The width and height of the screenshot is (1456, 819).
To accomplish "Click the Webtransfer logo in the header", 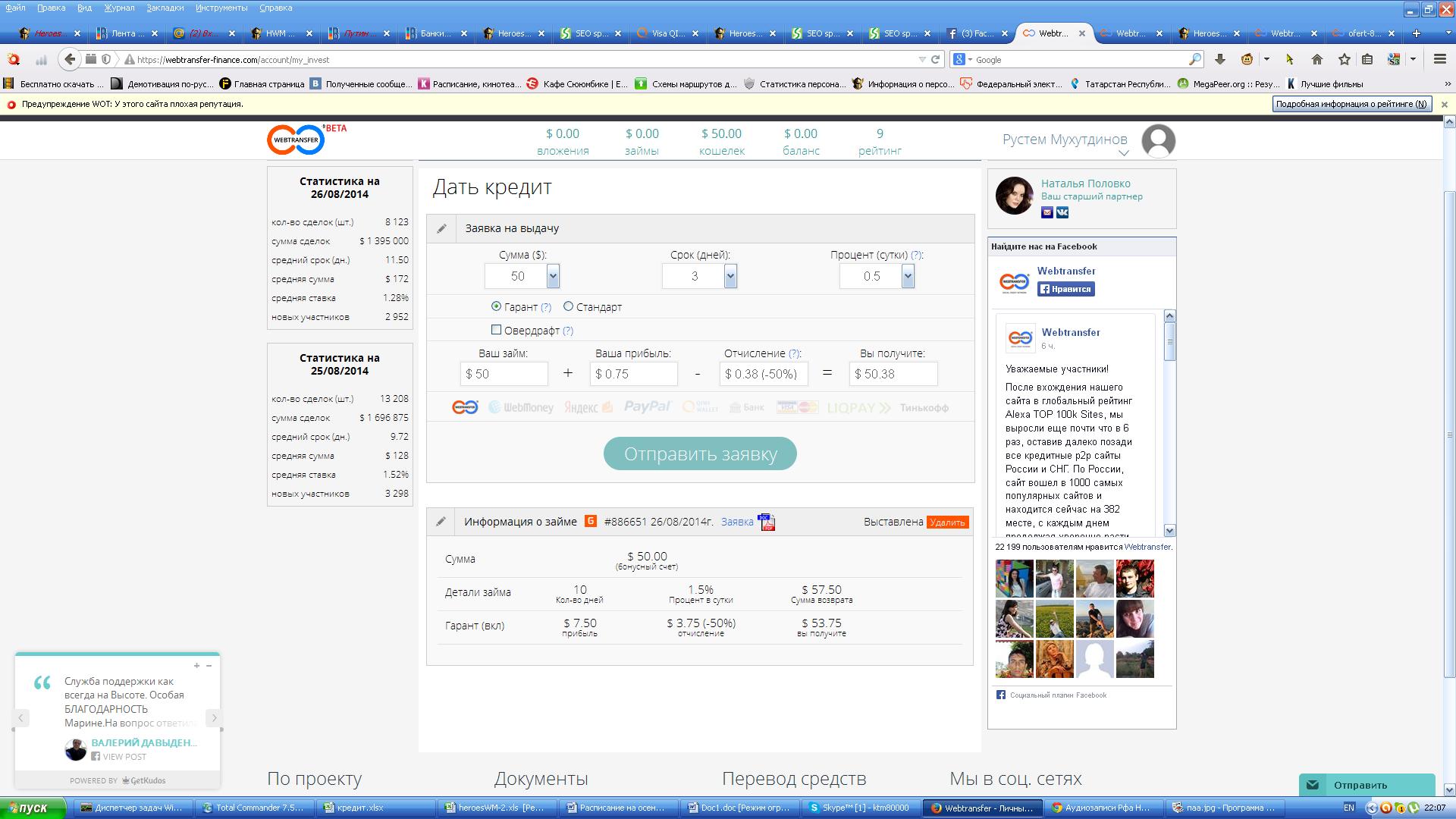I will click(x=297, y=140).
